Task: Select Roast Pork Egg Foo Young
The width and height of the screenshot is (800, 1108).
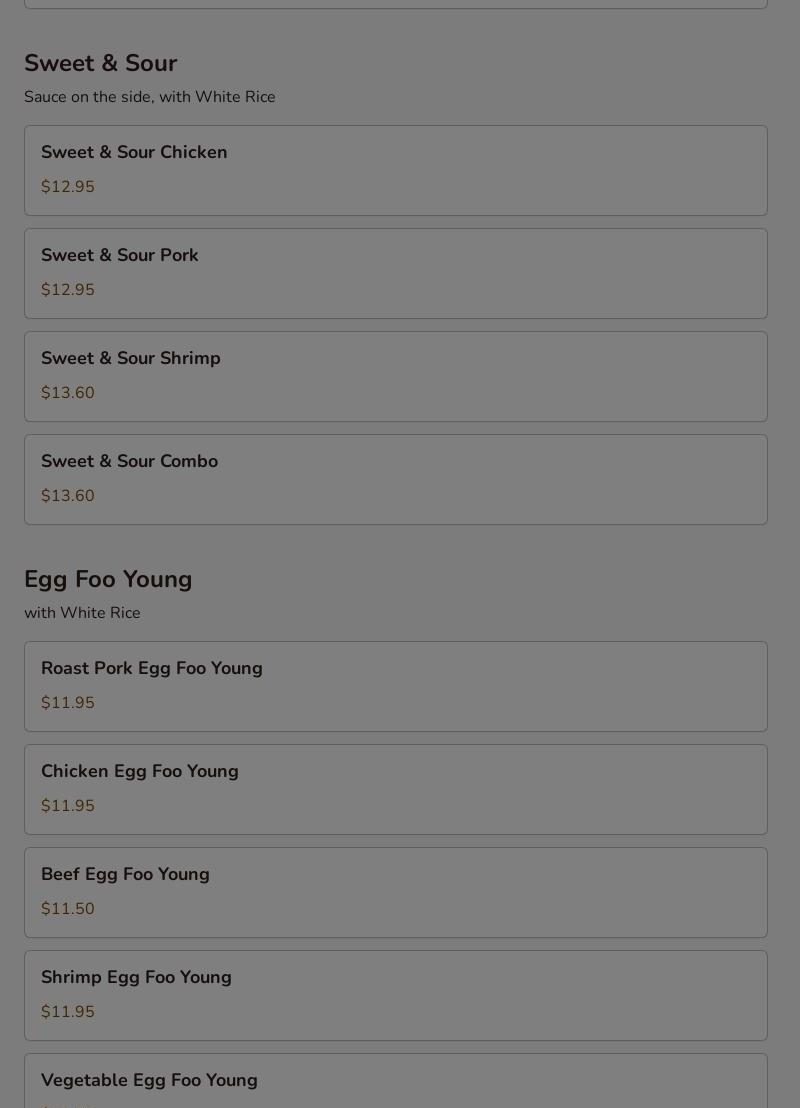Action: coord(152,669)
